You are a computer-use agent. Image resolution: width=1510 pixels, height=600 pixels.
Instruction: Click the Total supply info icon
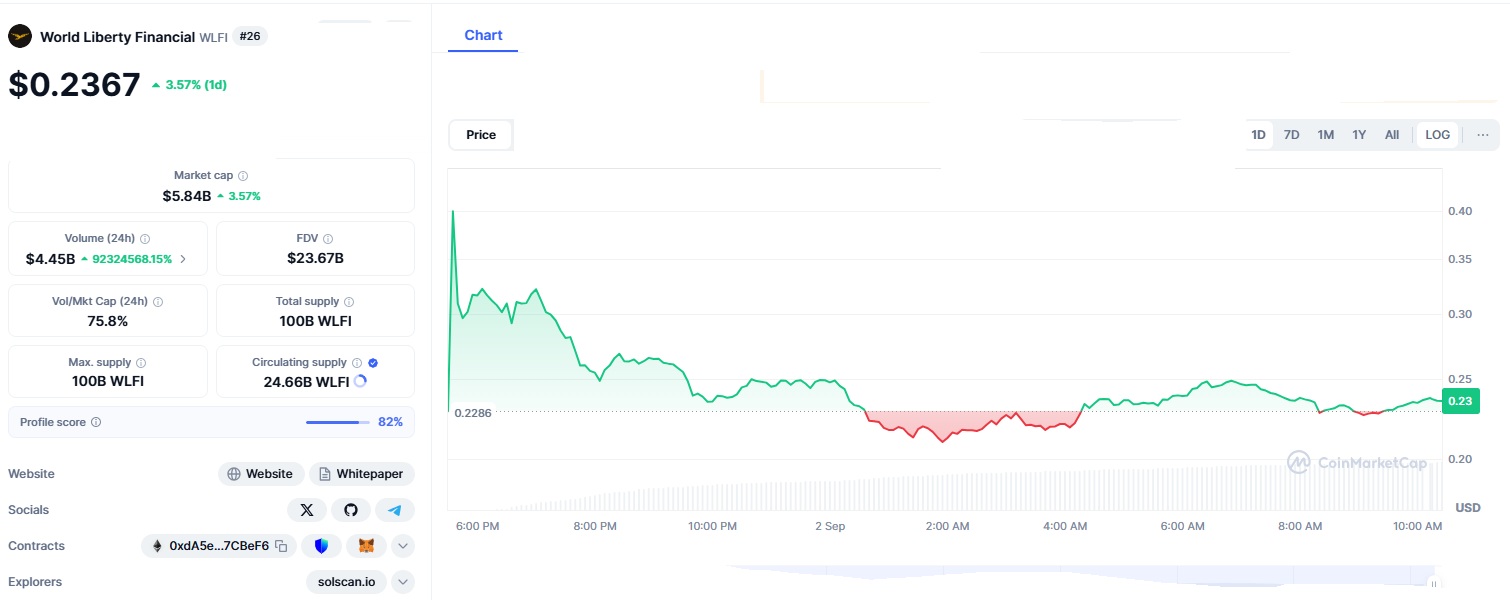[x=349, y=301]
